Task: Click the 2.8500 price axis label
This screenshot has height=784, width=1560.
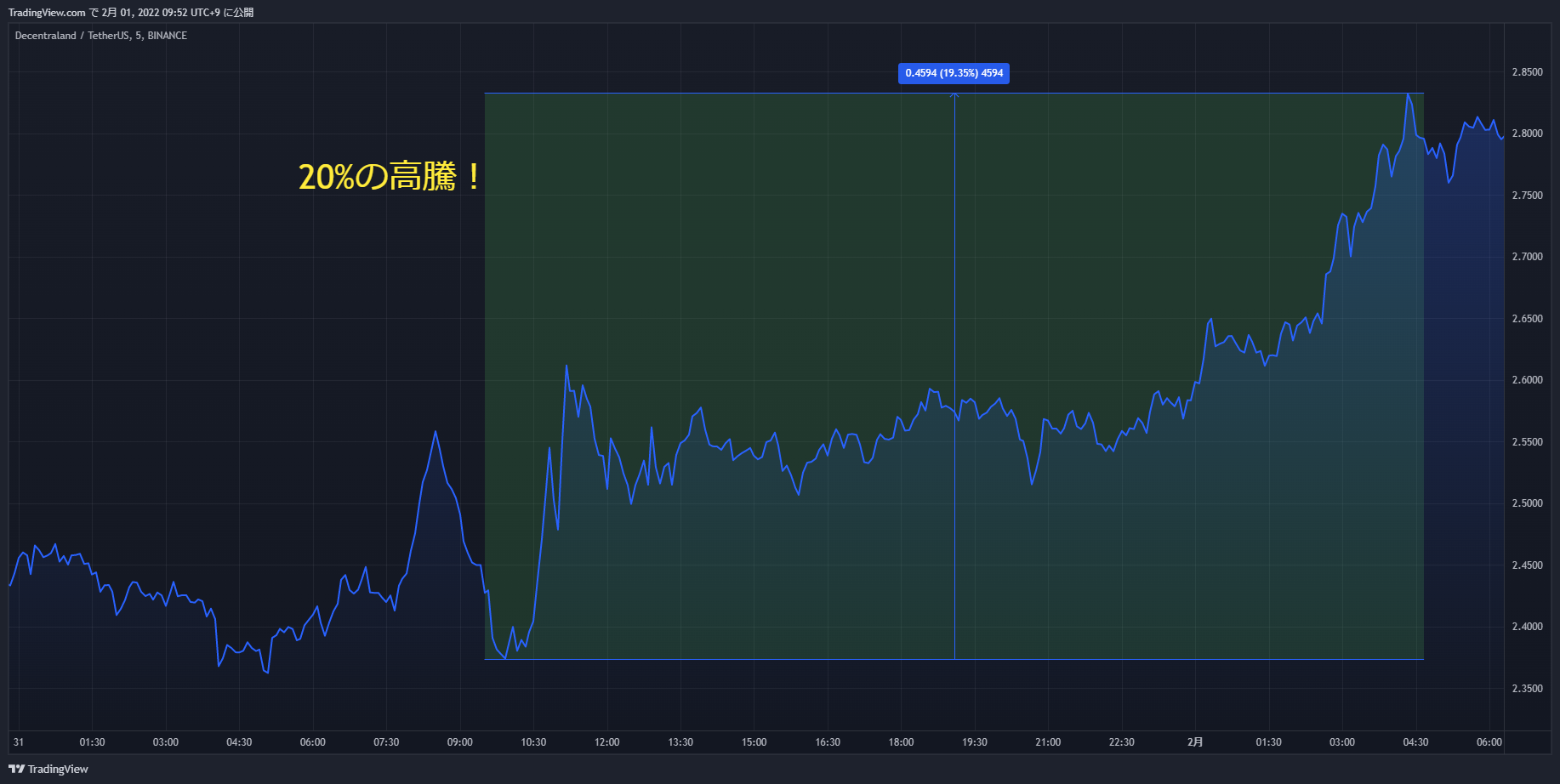Action: pyautogui.click(x=1527, y=72)
